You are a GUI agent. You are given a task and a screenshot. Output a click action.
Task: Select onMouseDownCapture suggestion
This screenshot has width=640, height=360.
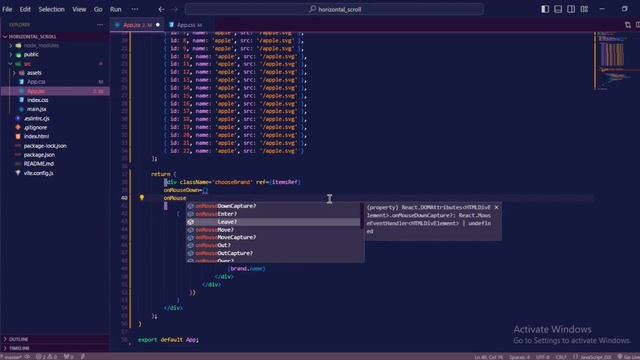[274, 206]
